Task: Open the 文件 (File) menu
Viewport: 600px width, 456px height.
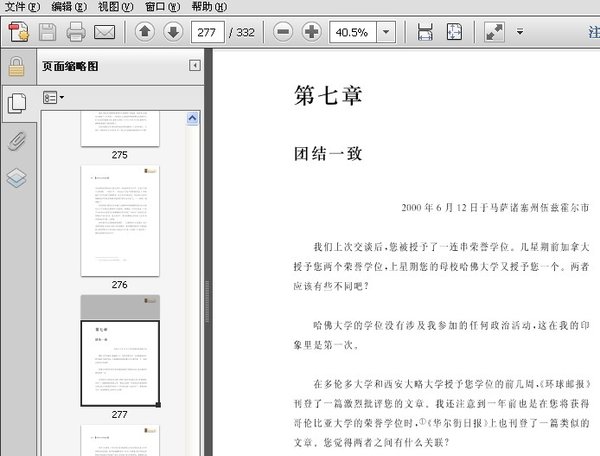Action: tap(22, 6)
